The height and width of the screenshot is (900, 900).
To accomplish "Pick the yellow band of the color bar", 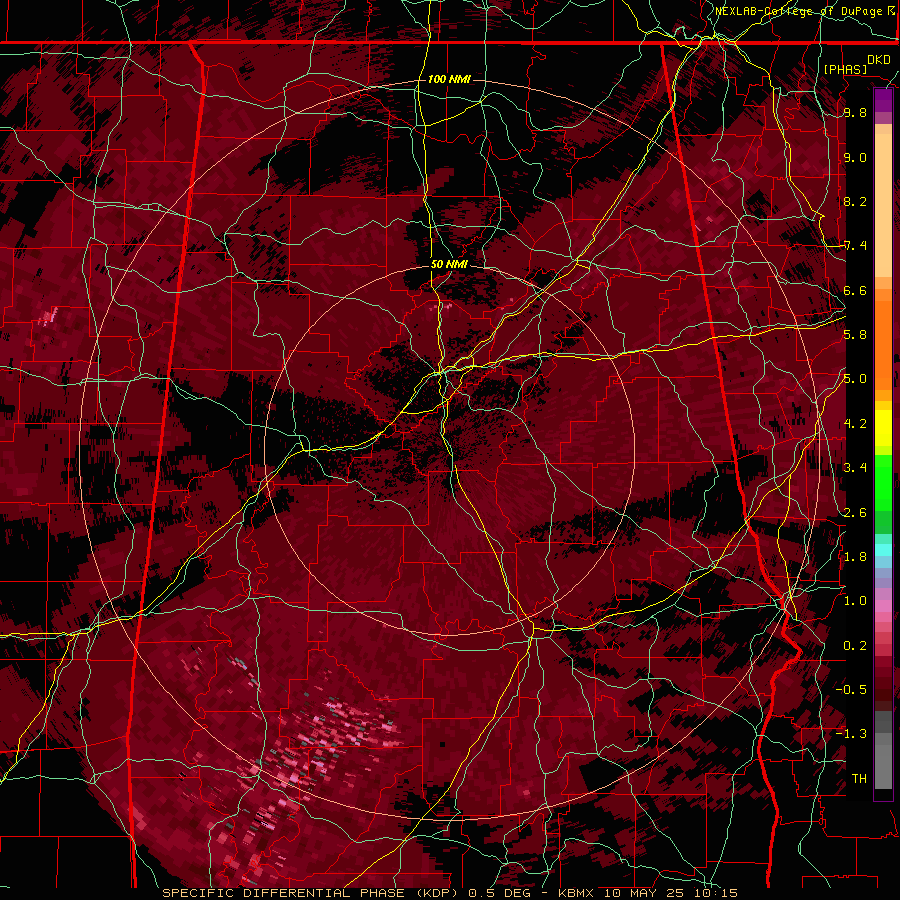I will 883,428.
